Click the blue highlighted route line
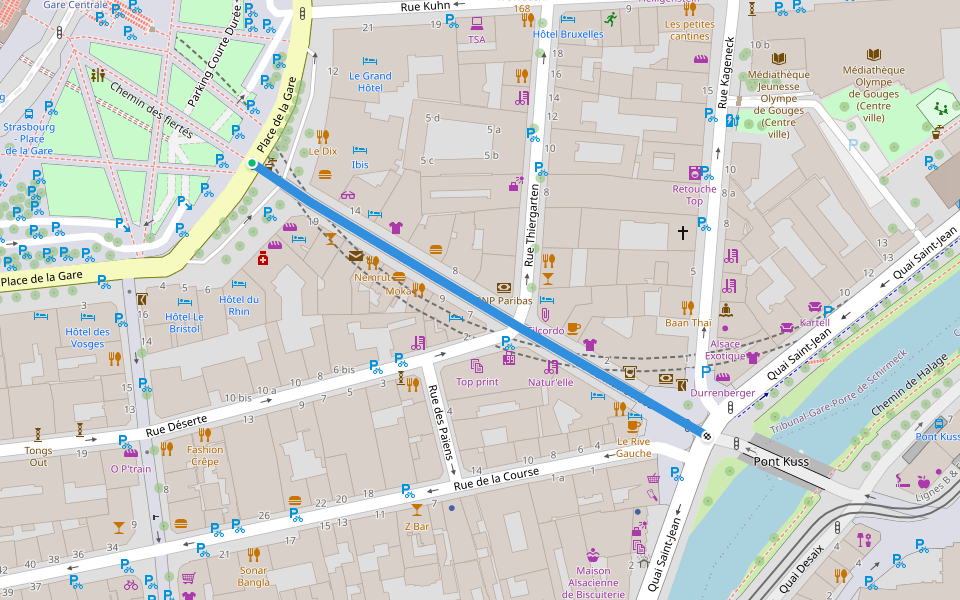 pos(480,299)
